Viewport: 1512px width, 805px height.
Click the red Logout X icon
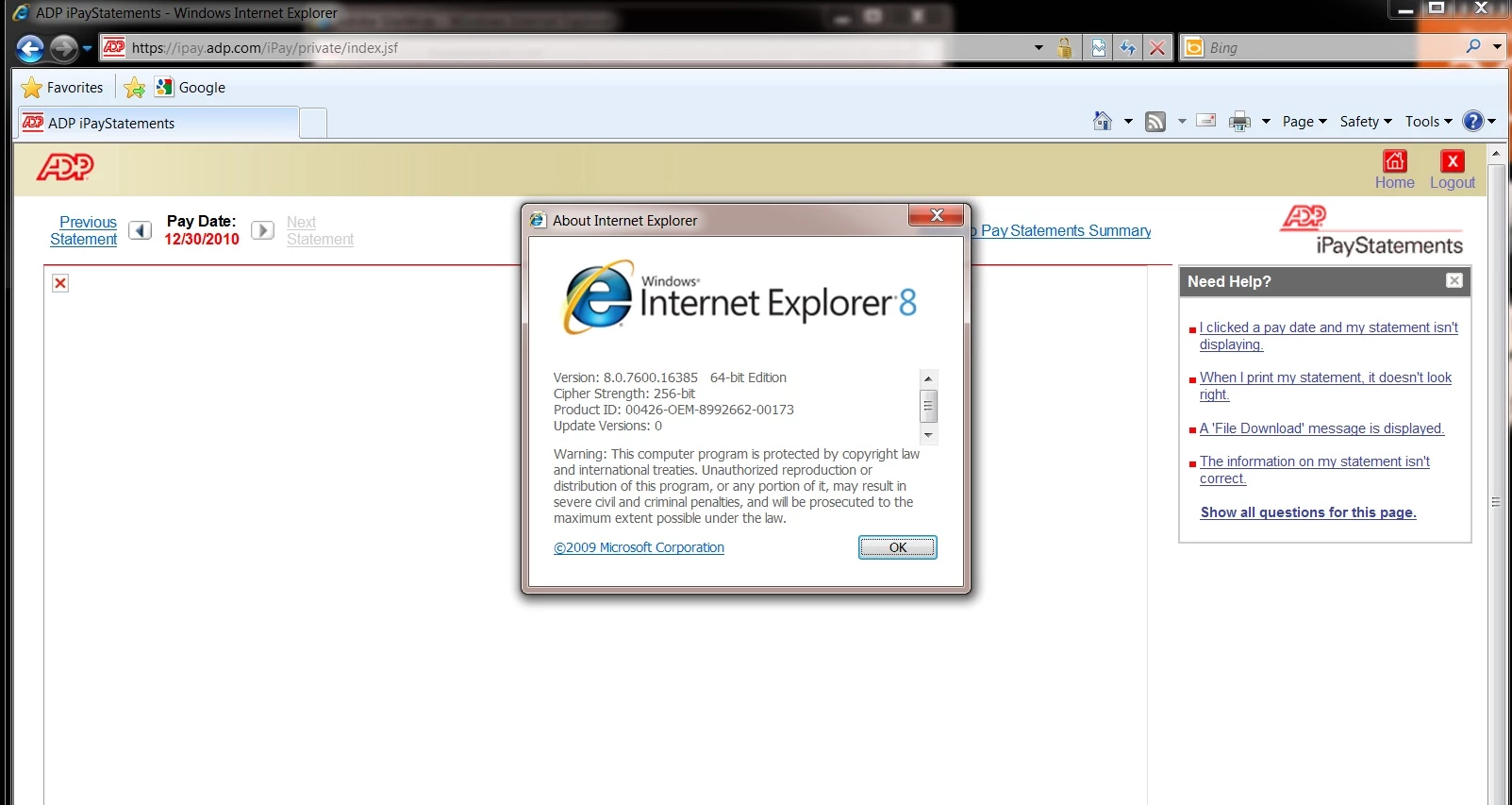(x=1453, y=161)
